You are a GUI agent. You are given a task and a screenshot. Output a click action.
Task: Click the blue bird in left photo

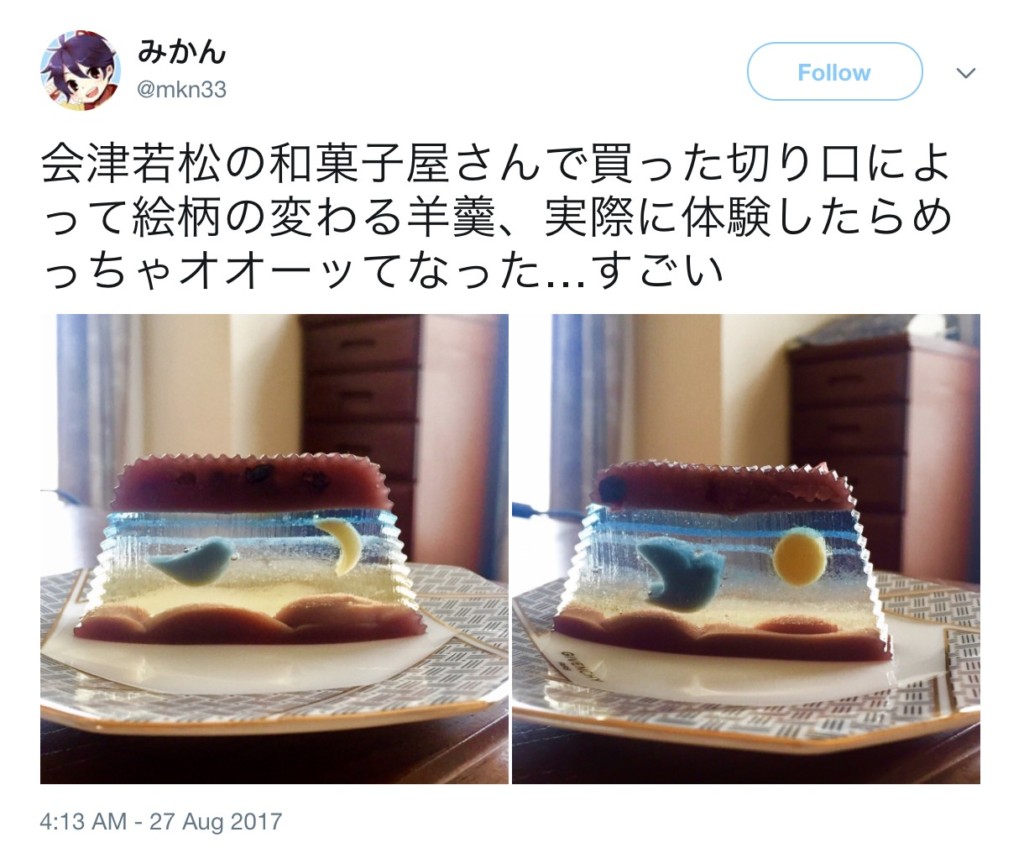point(188,561)
